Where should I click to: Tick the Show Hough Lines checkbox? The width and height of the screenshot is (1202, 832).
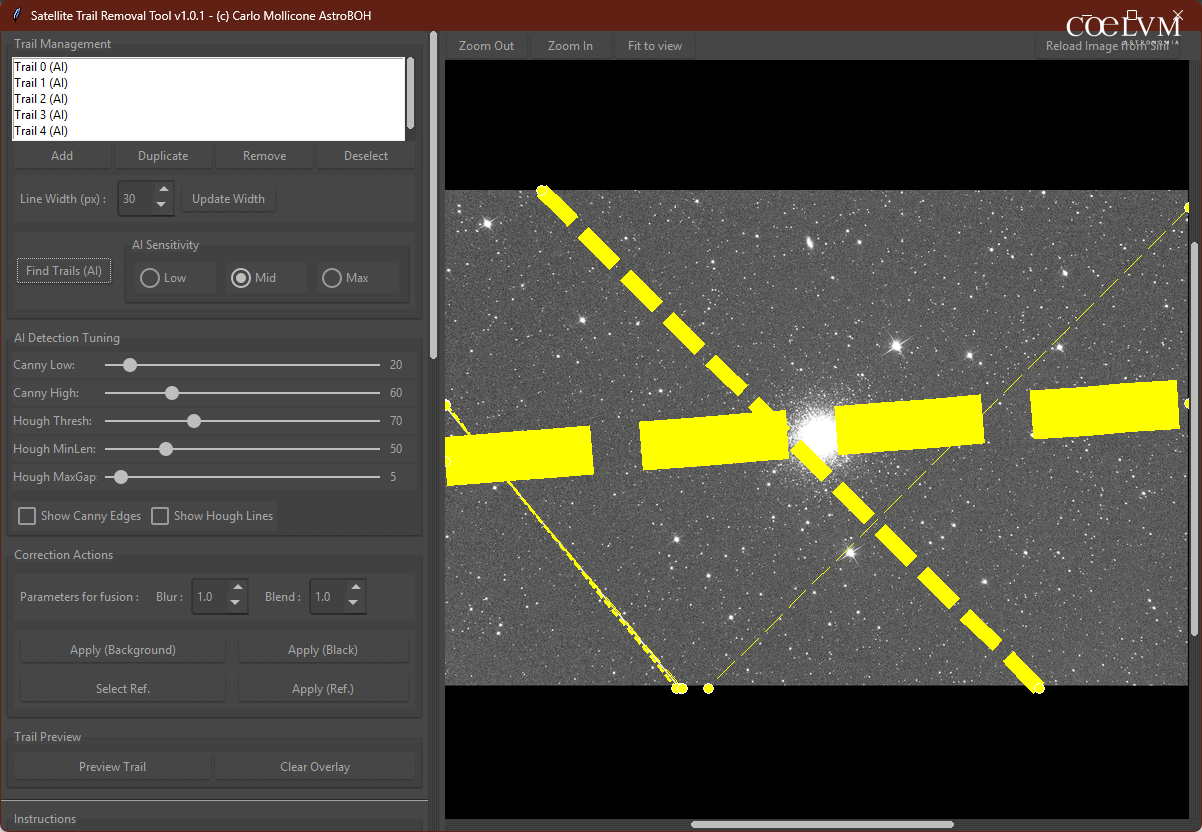[x=160, y=516]
